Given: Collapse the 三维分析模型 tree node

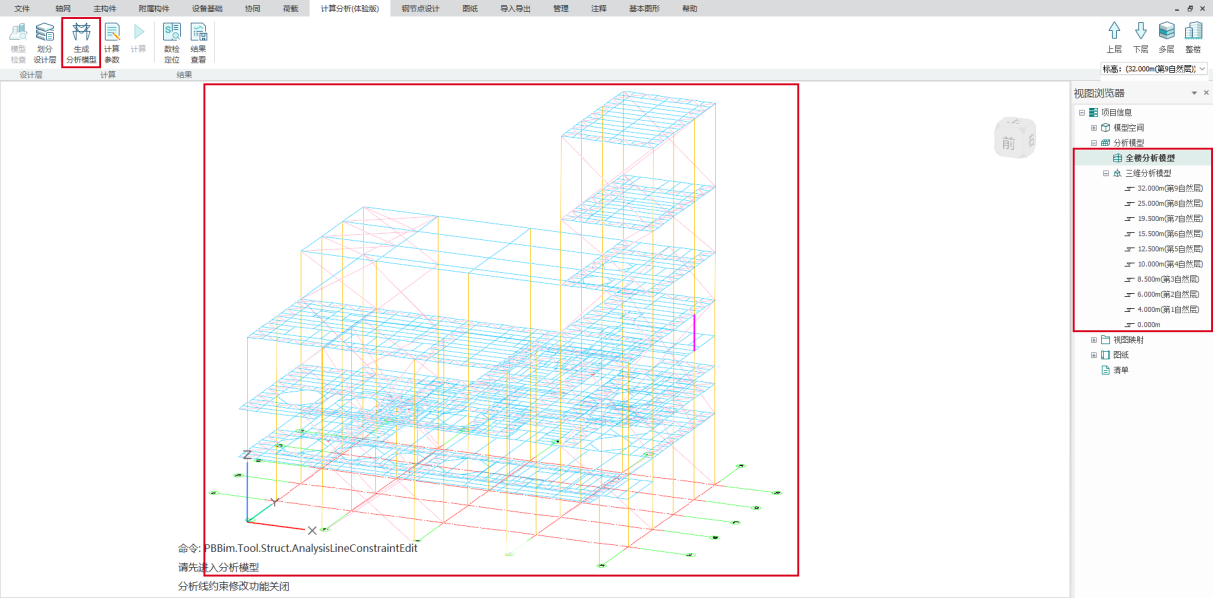Looking at the screenshot, I should pos(1106,173).
